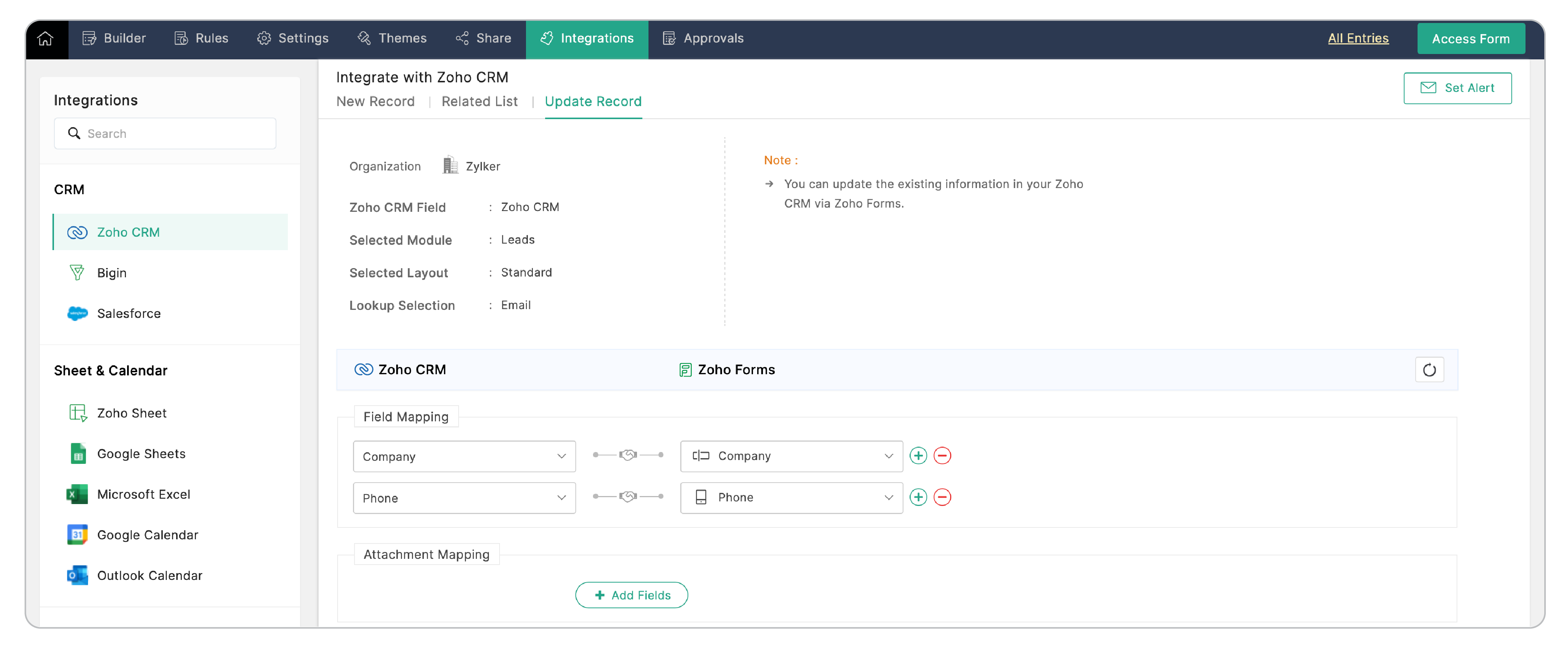Click the Google Sheets icon

(x=78, y=453)
